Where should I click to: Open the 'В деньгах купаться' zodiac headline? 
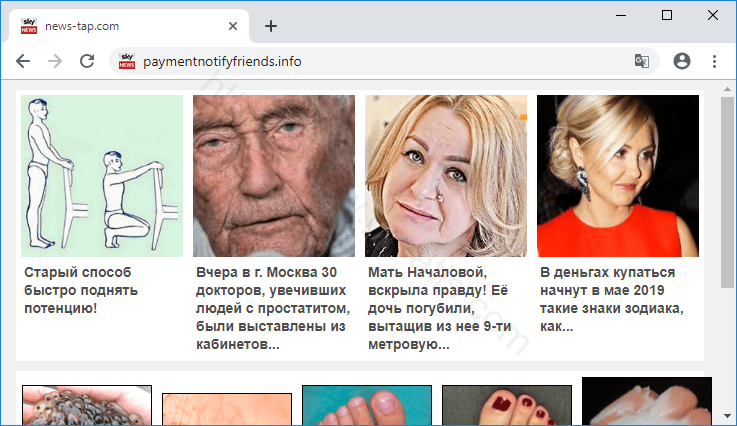point(612,299)
